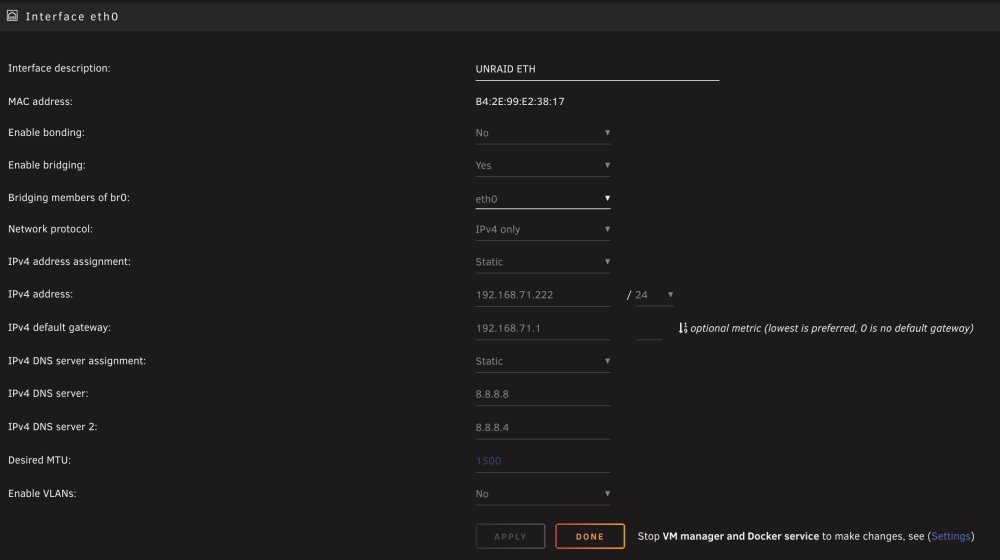Click the optional metric hint text
This screenshot has height=560, width=1000.
(832, 328)
